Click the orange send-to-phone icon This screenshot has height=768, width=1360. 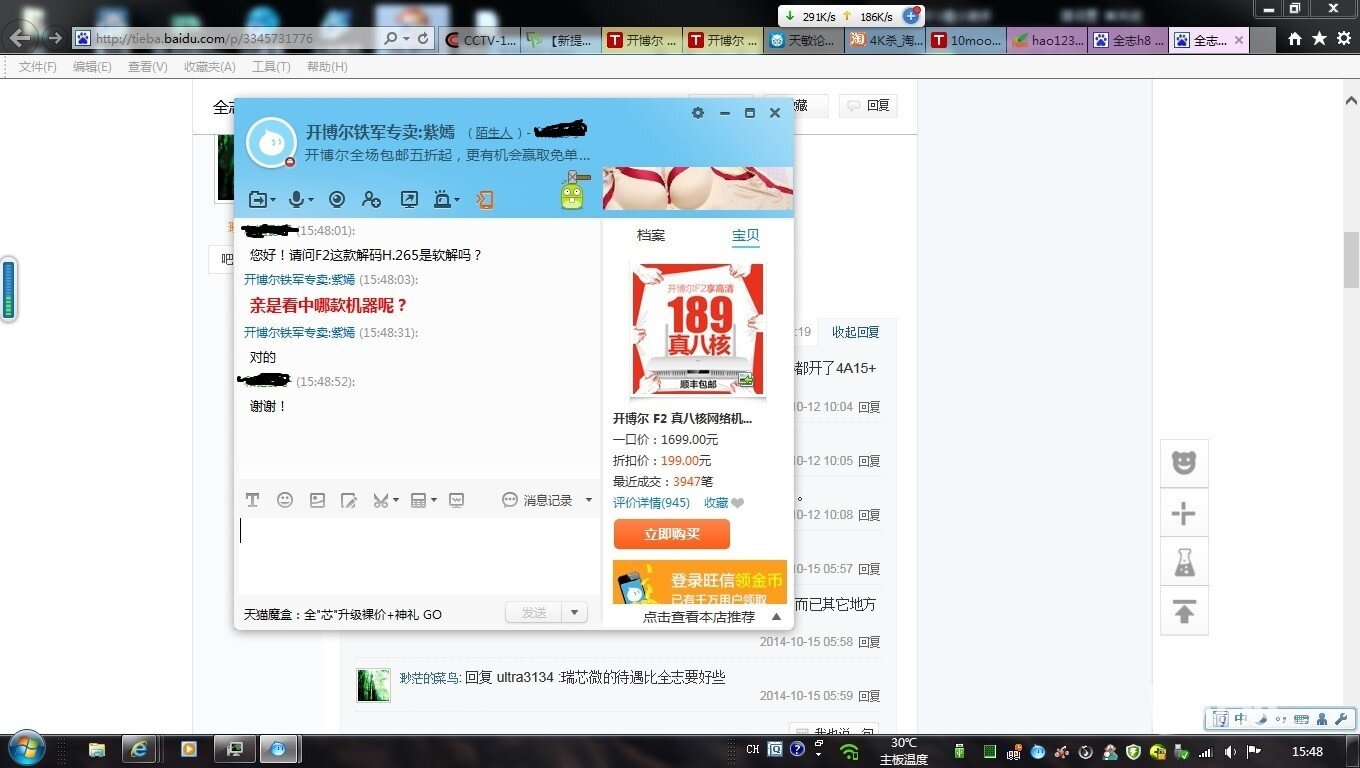click(484, 199)
